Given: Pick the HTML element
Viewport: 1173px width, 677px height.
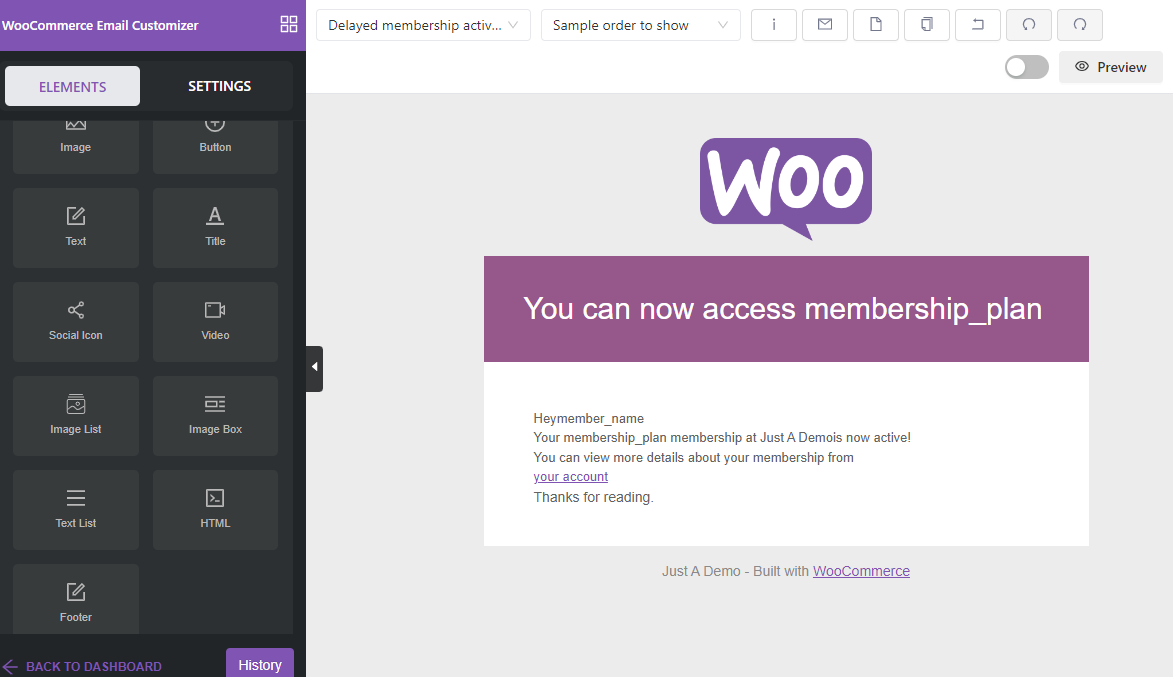Looking at the screenshot, I should [x=215, y=510].
